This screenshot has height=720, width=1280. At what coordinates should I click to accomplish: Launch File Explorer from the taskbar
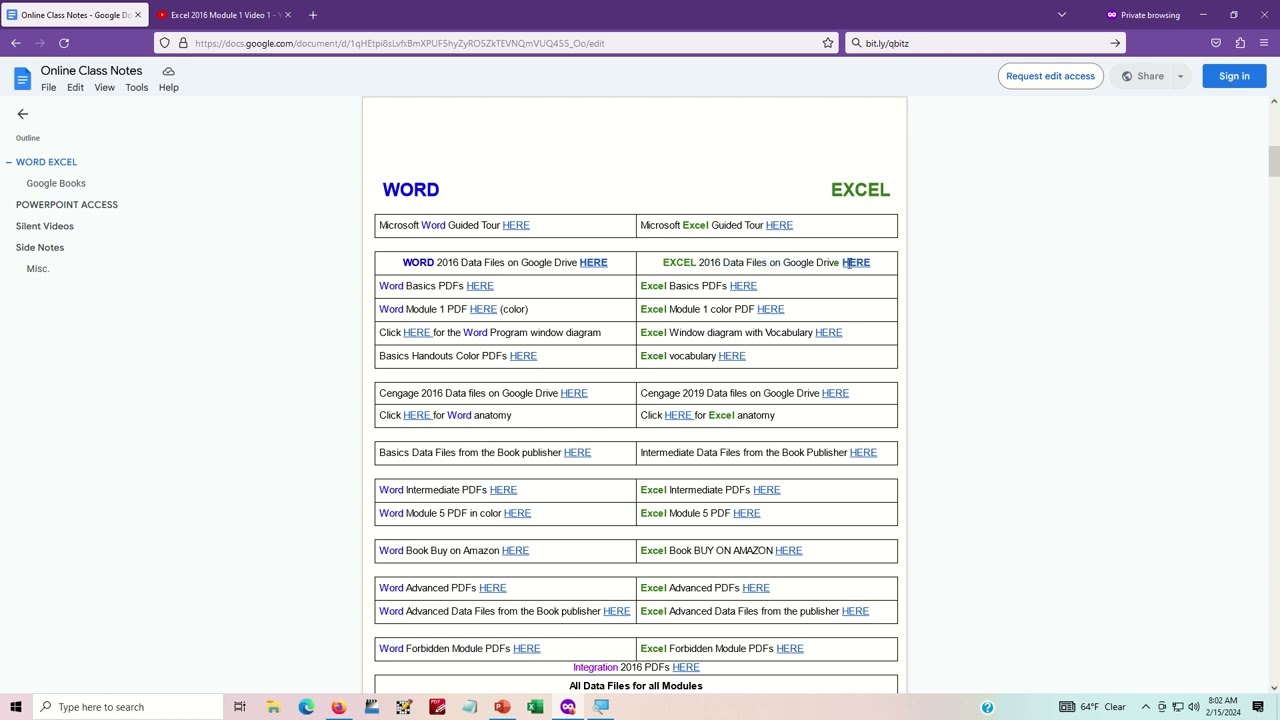[x=273, y=707]
